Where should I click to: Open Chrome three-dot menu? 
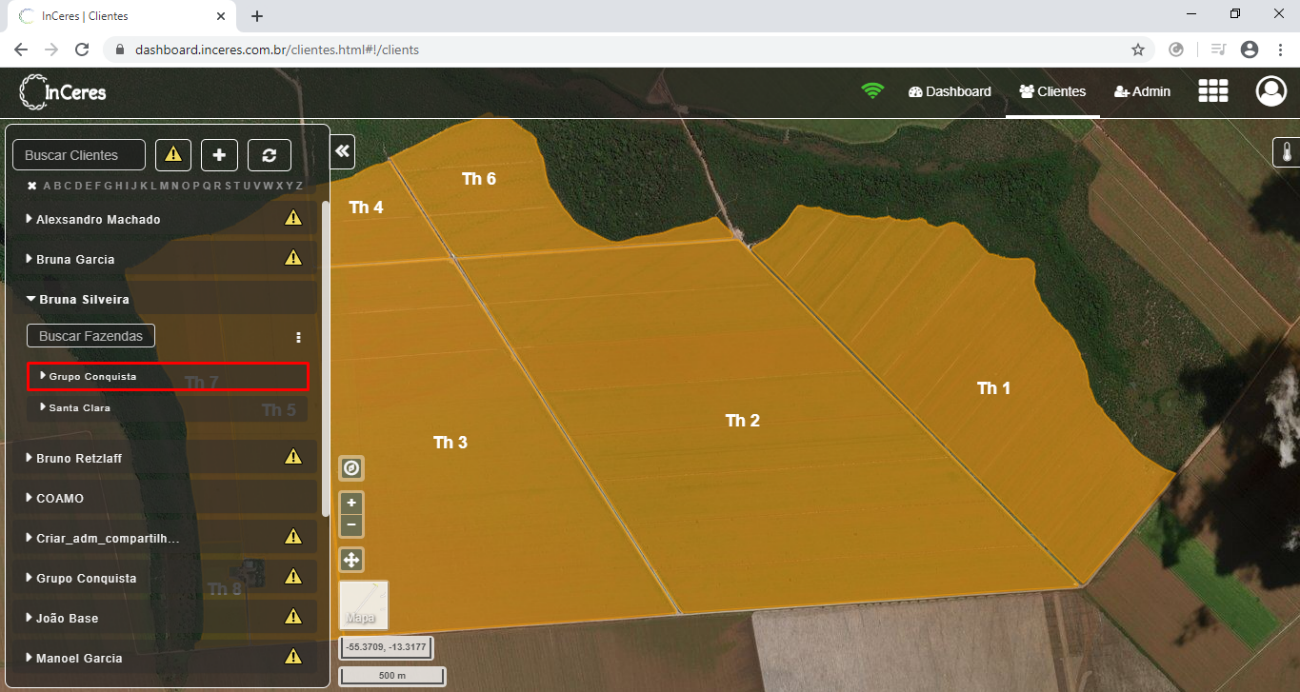point(1280,49)
